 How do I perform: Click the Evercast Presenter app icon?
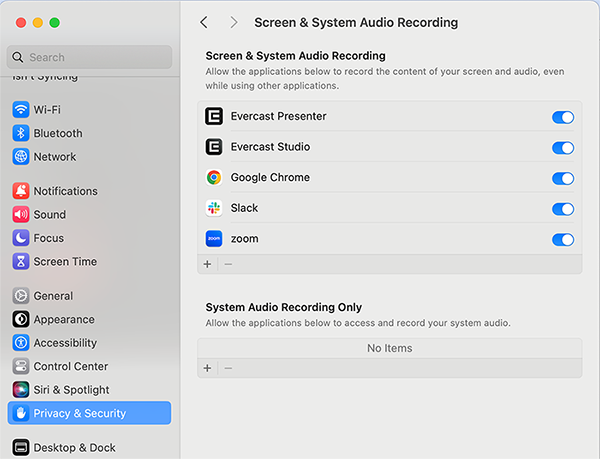pos(214,116)
